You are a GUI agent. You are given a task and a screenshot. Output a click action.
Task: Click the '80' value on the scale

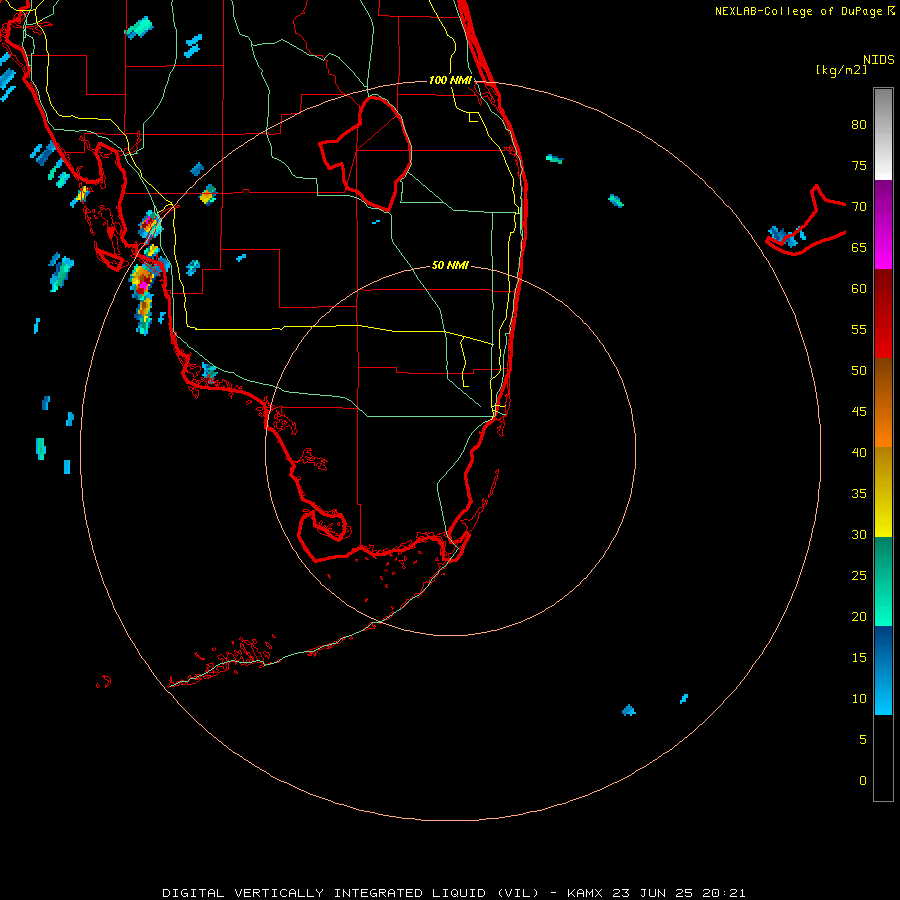(859, 125)
